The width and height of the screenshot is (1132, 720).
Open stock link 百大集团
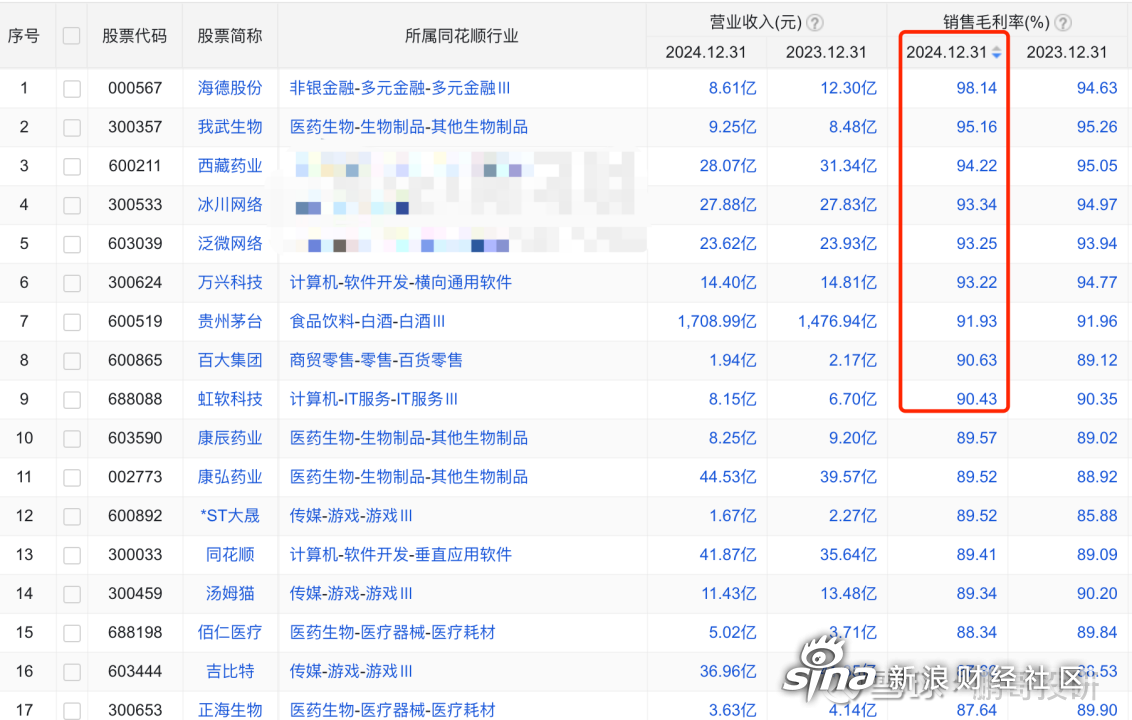[x=230, y=360]
